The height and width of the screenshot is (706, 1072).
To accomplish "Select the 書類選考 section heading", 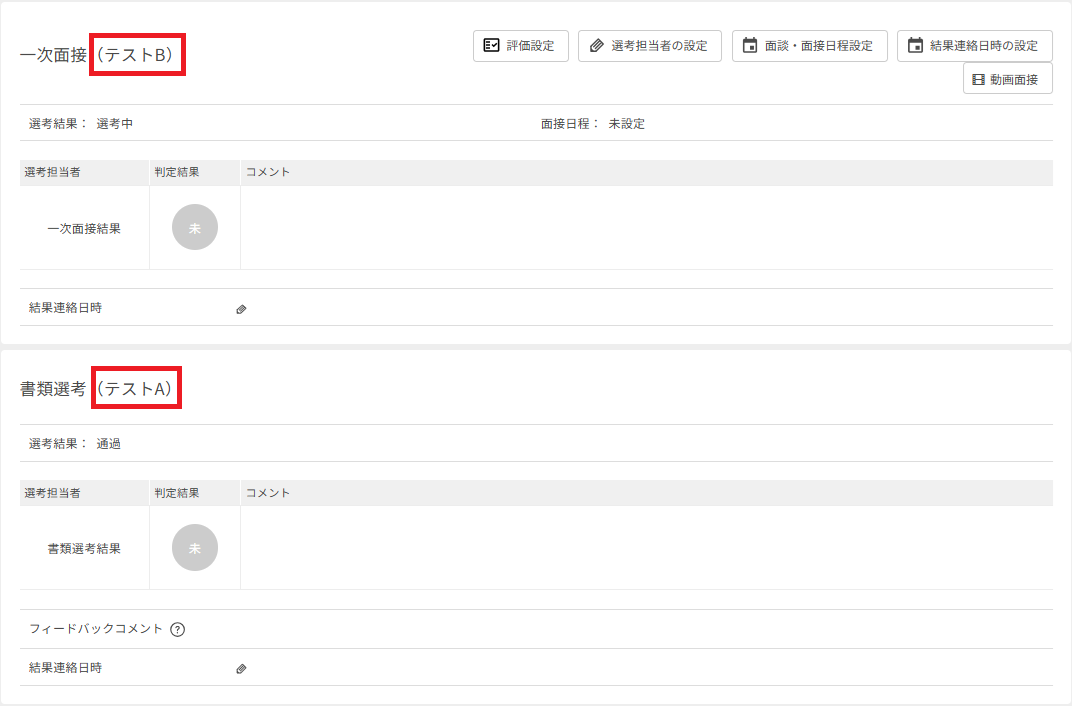I will click(x=53, y=388).
